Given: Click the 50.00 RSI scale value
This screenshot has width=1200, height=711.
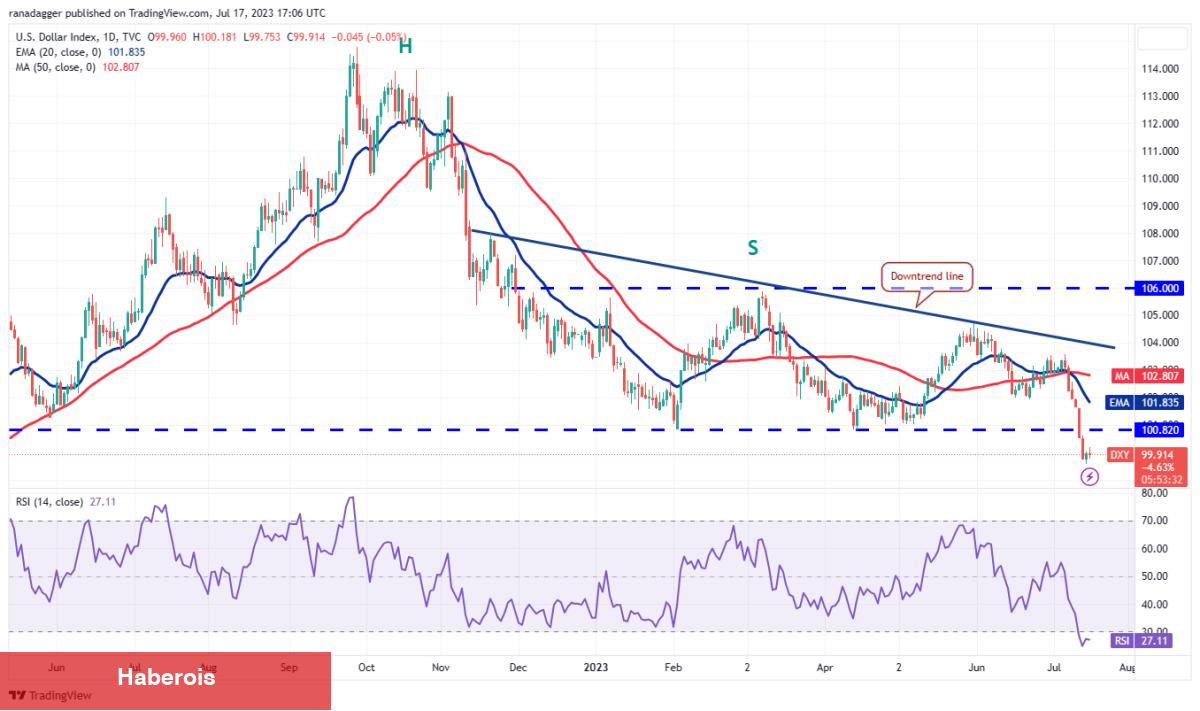Looking at the screenshot, I should point(1155,576).
